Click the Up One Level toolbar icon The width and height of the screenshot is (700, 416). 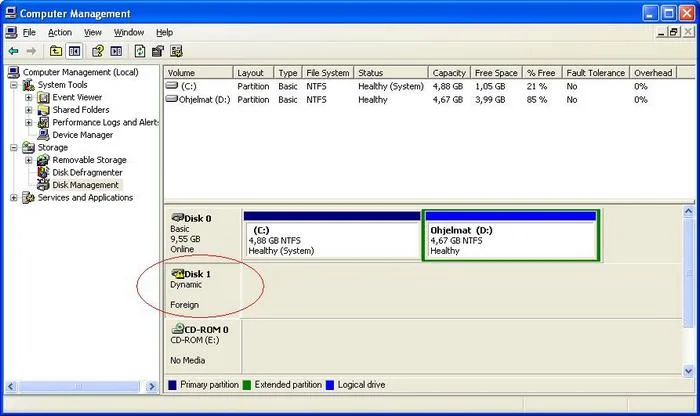click(x=56, y=51)
